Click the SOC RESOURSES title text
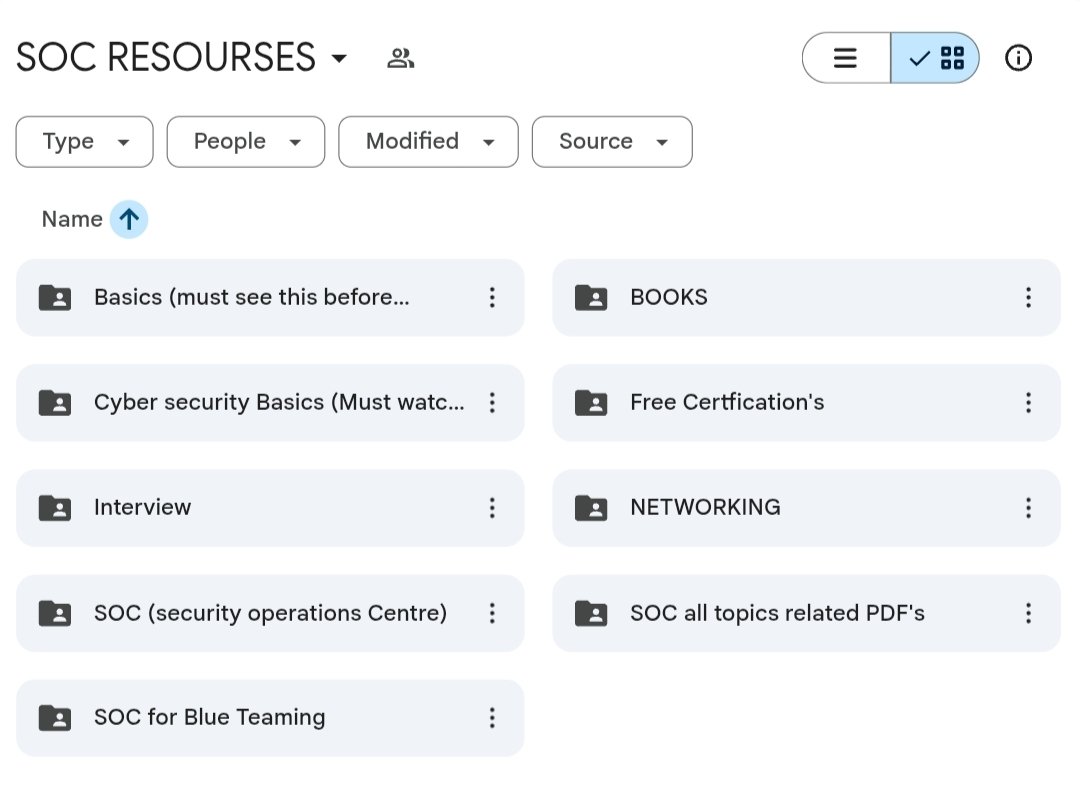Screen dimensions: 1080x788 [x=166, y=58]
